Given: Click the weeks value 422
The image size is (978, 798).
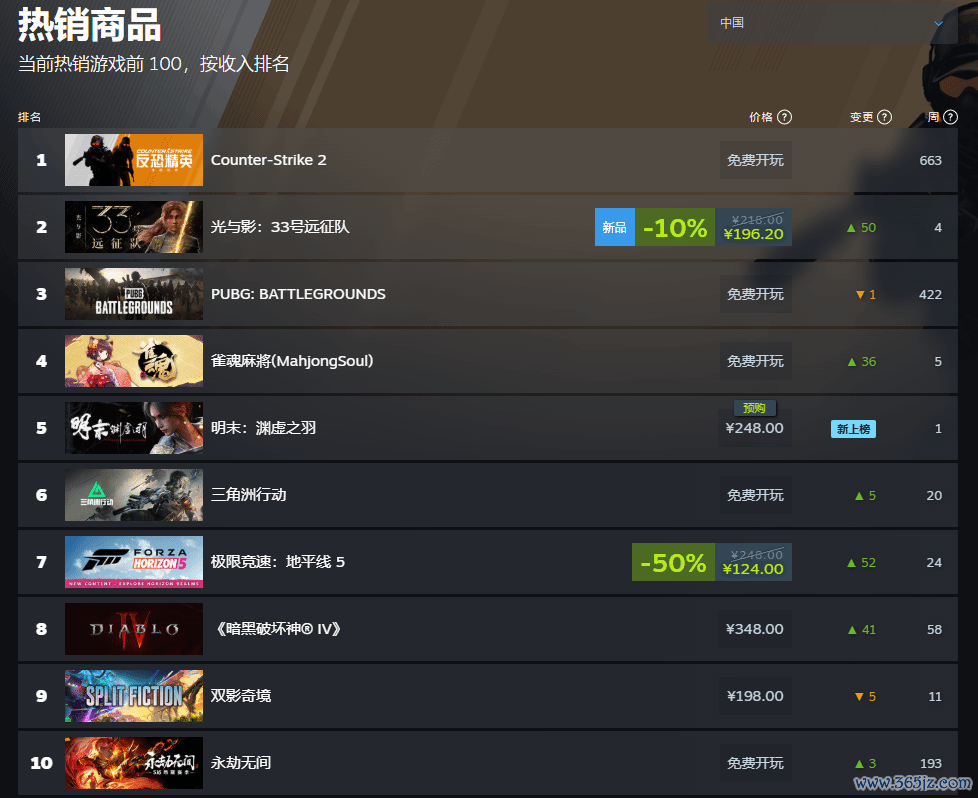Looking at the screenshot, I should click(931, 294).
